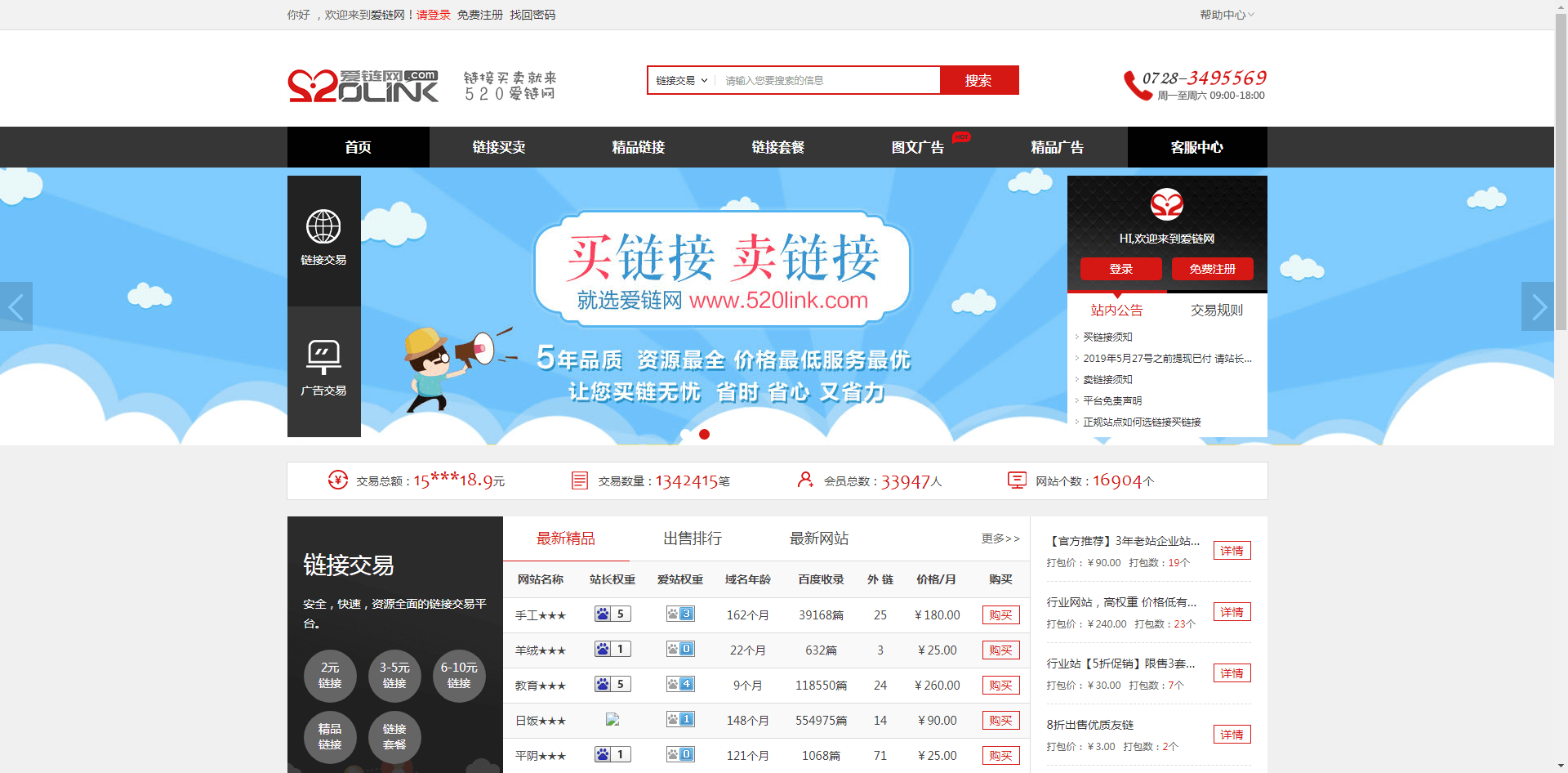Open the 精品链接 navigation menu item
The height and width of the screenshot is (773, 1568).
point(639,147)
